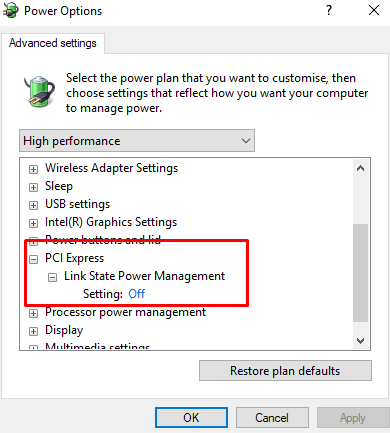Expand the Display settings node
390x433 pixels.
(x=33, y=331)
